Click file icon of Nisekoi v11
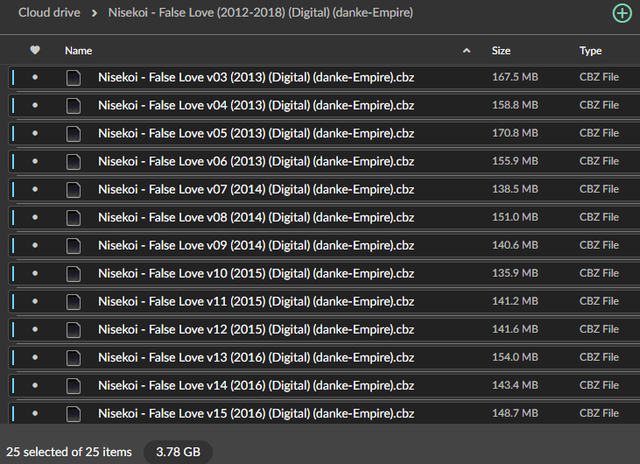Image resolution: width=640 pixels, height=464 pixels. (73, 302)
